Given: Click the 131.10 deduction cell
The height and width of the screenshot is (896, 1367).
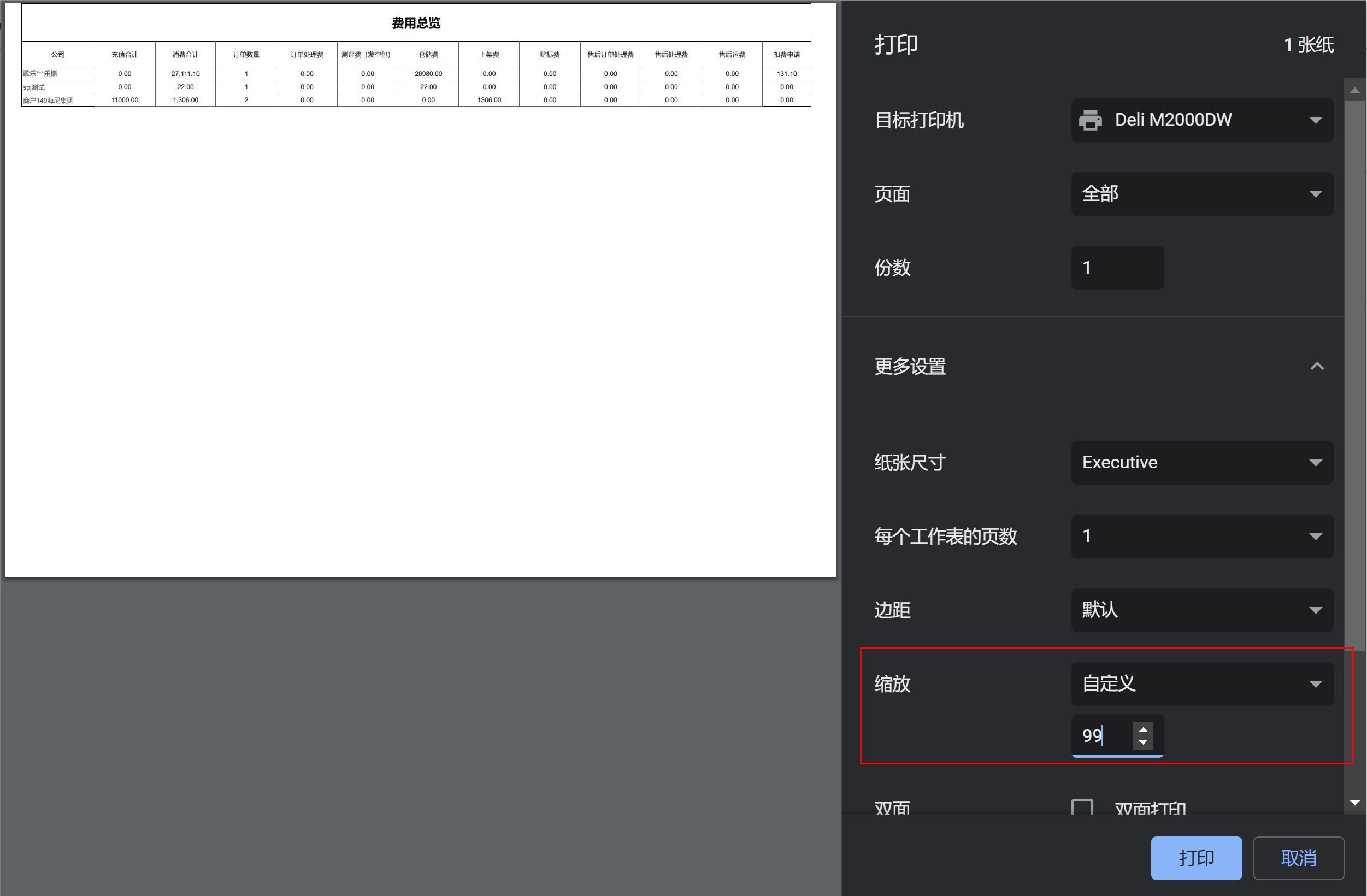Looking at the screenshot, I should tap(787, 74).
